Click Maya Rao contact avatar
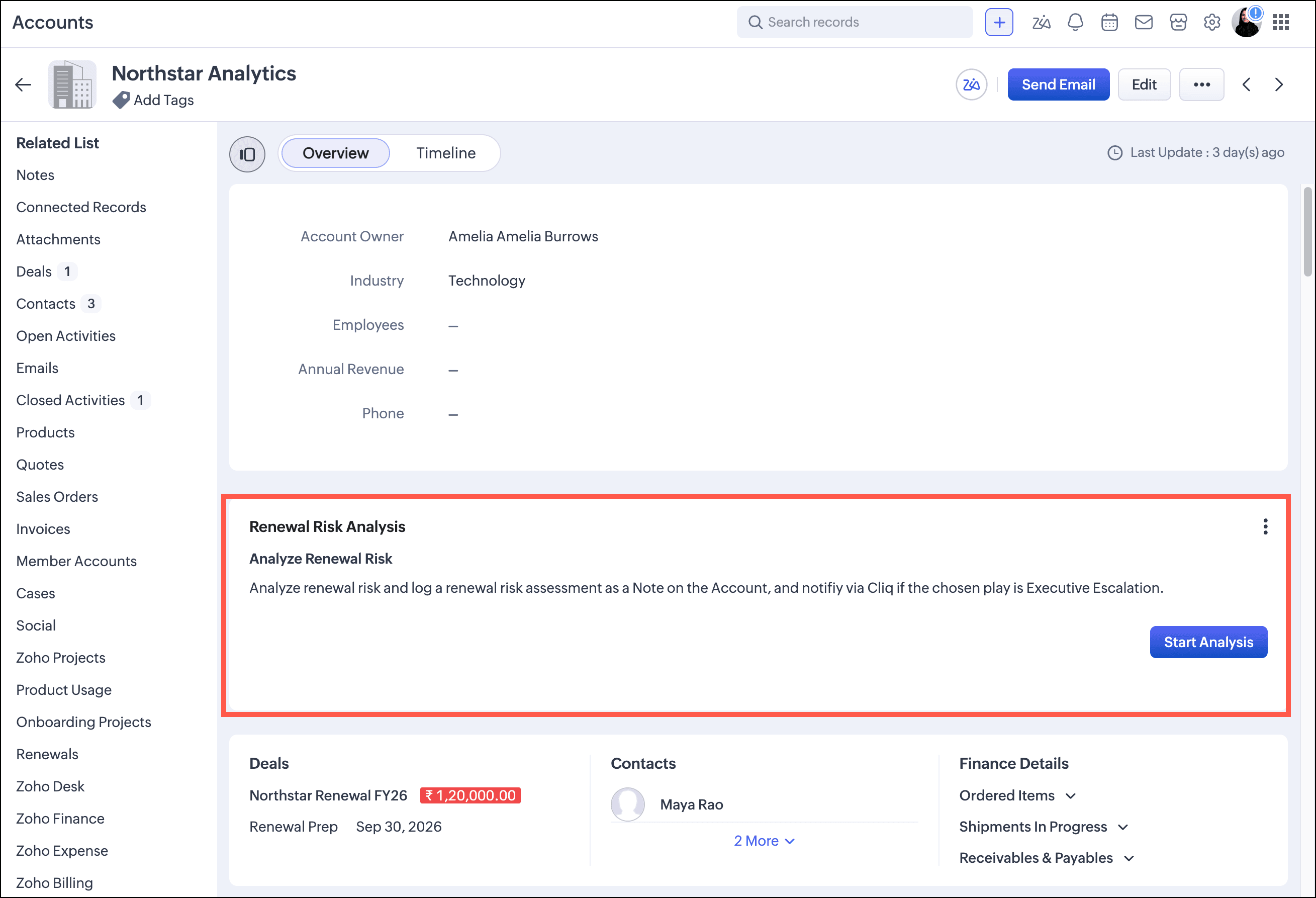This screenshot has width=1316, height=898. (627, 804)
